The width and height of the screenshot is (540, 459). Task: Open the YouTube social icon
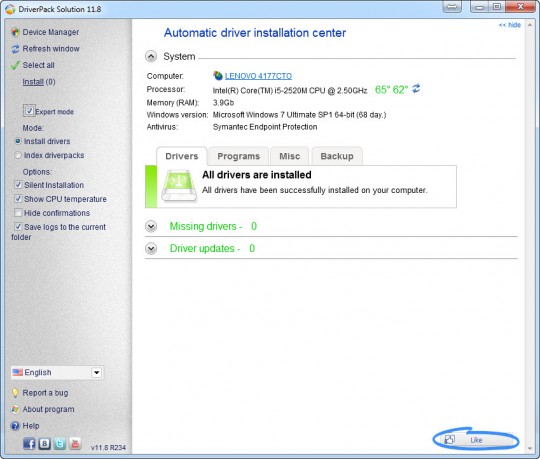[75, 444]
